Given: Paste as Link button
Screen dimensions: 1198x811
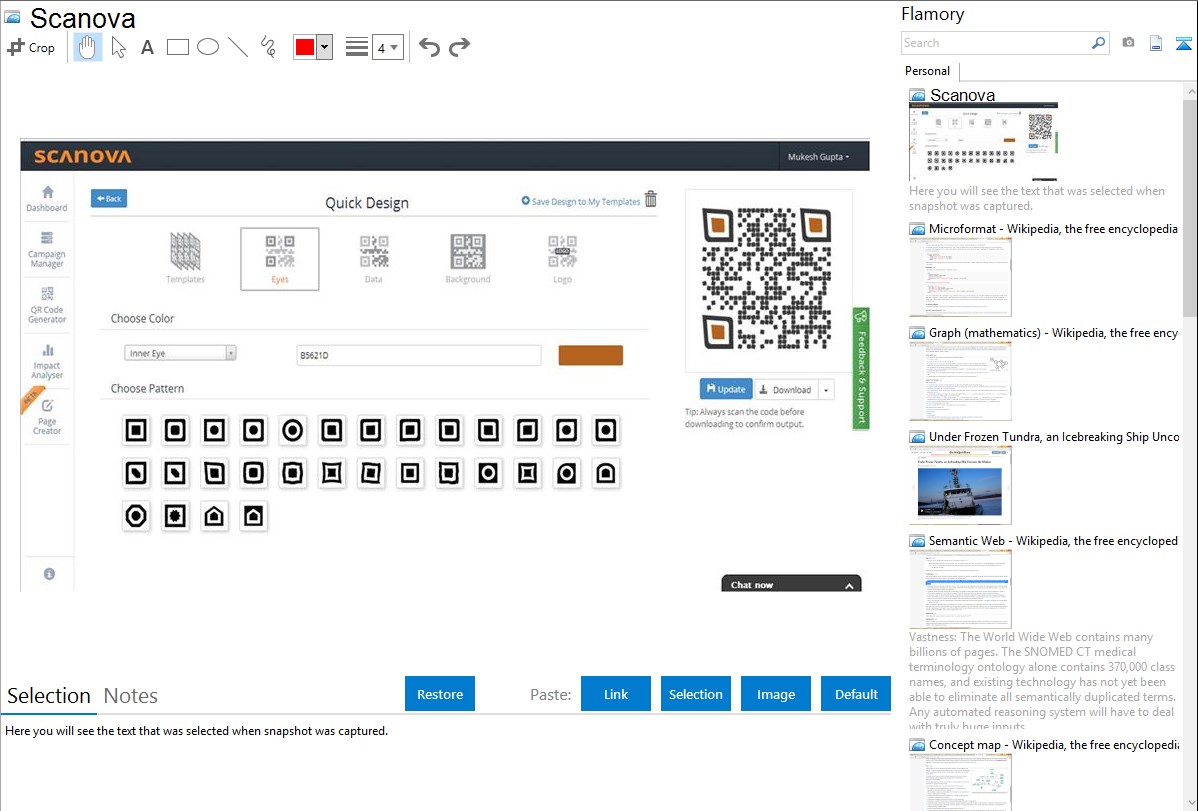Looking at the screenshot, I should pyautogui.click(x=616, y=694).
